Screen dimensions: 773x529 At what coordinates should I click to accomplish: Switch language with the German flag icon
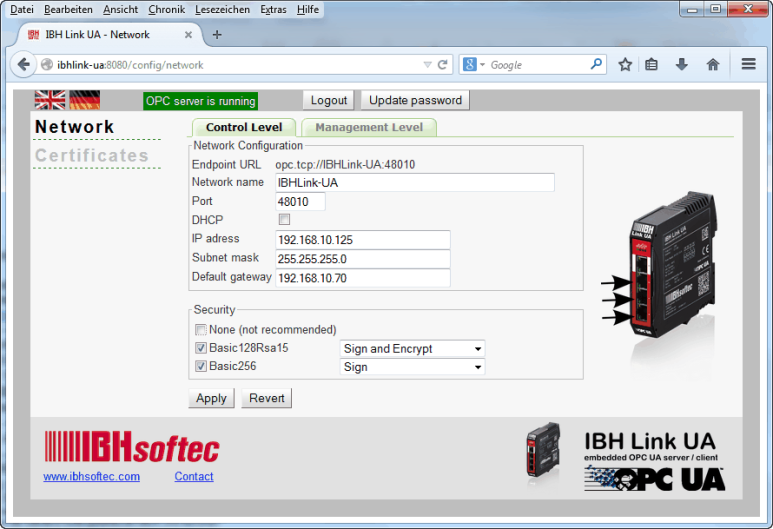pyautogui.click(x=85, y=100)
